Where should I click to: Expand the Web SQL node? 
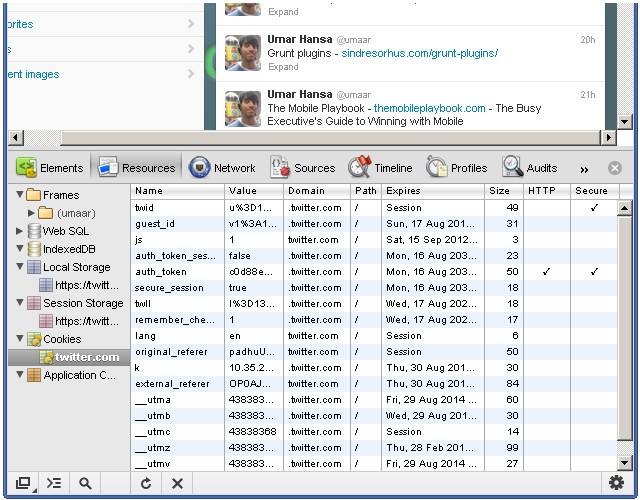19,231
